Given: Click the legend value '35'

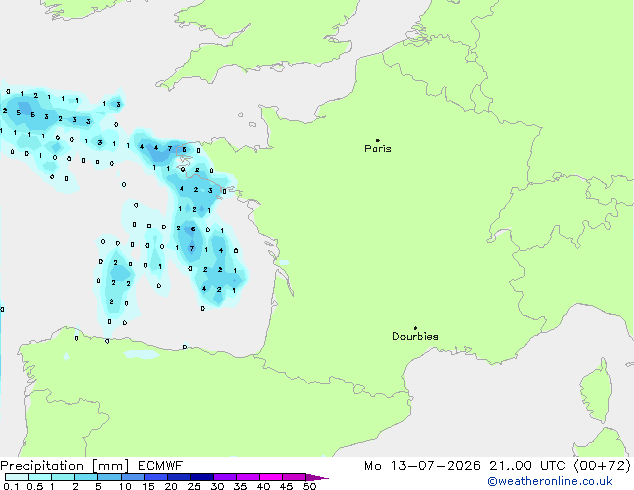Looking at the screenshot, I should click(x=240, y=486).
